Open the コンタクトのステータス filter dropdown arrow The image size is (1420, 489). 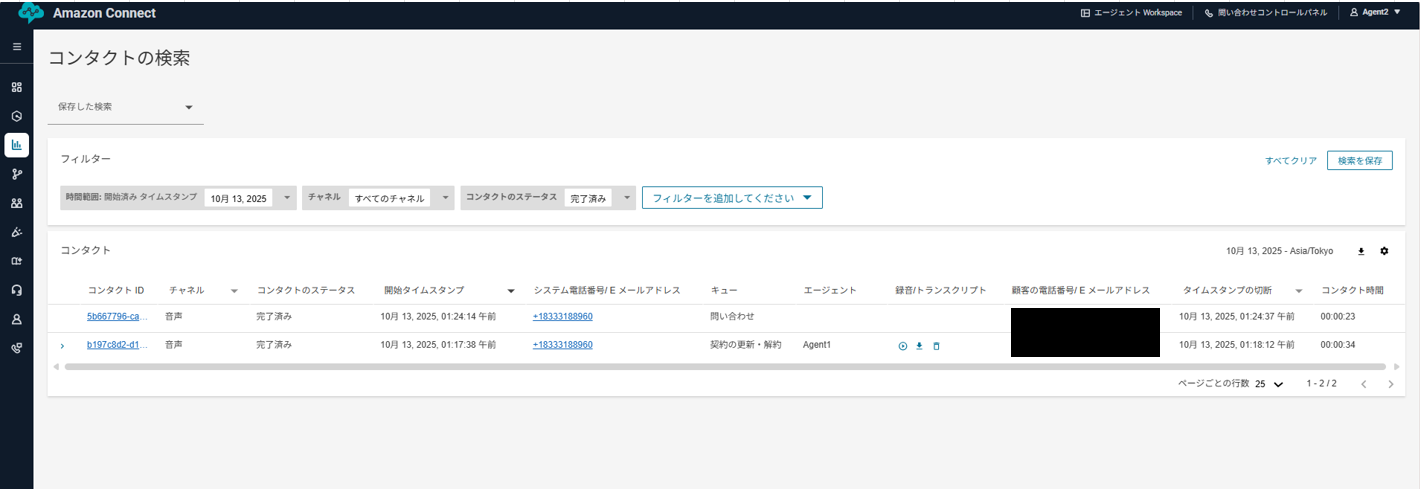click(x=628, y=198)
